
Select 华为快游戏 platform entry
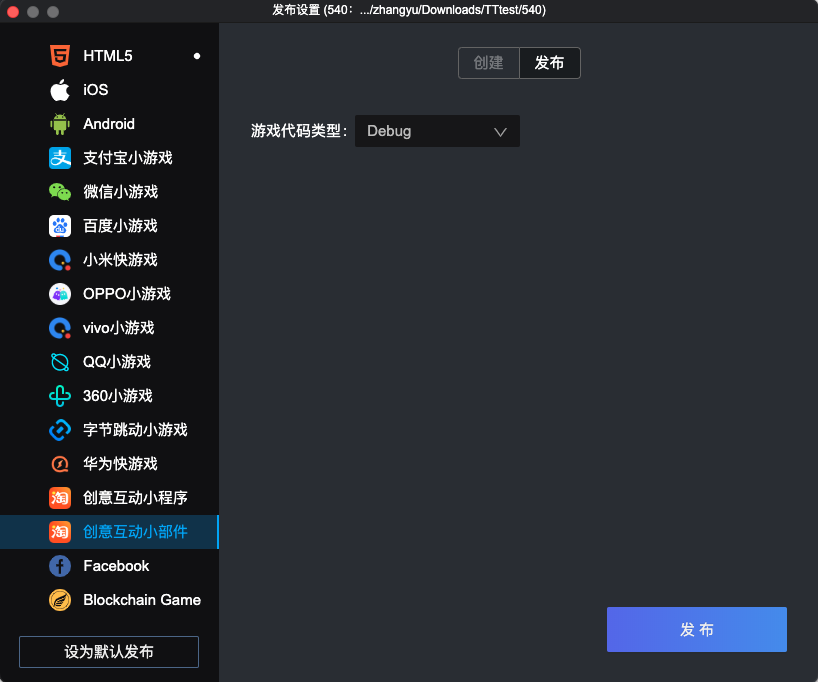click(x=120, y=464)
